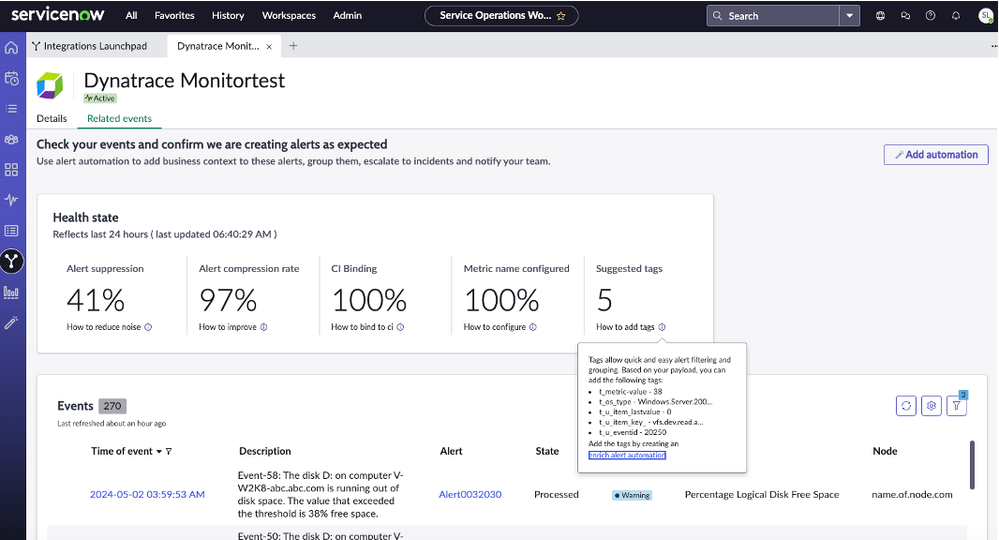Screen dimensions: 999x540
Task: Open the Alert0032030 link
Action: click(470, 494)
